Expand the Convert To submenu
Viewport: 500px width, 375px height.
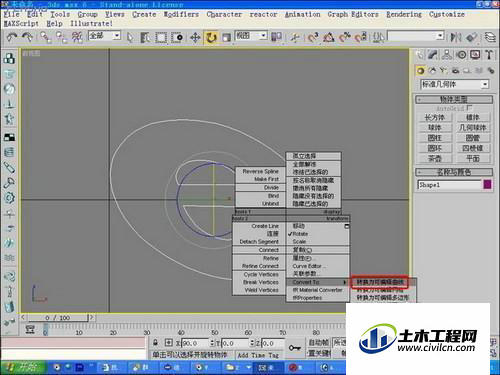318,282
